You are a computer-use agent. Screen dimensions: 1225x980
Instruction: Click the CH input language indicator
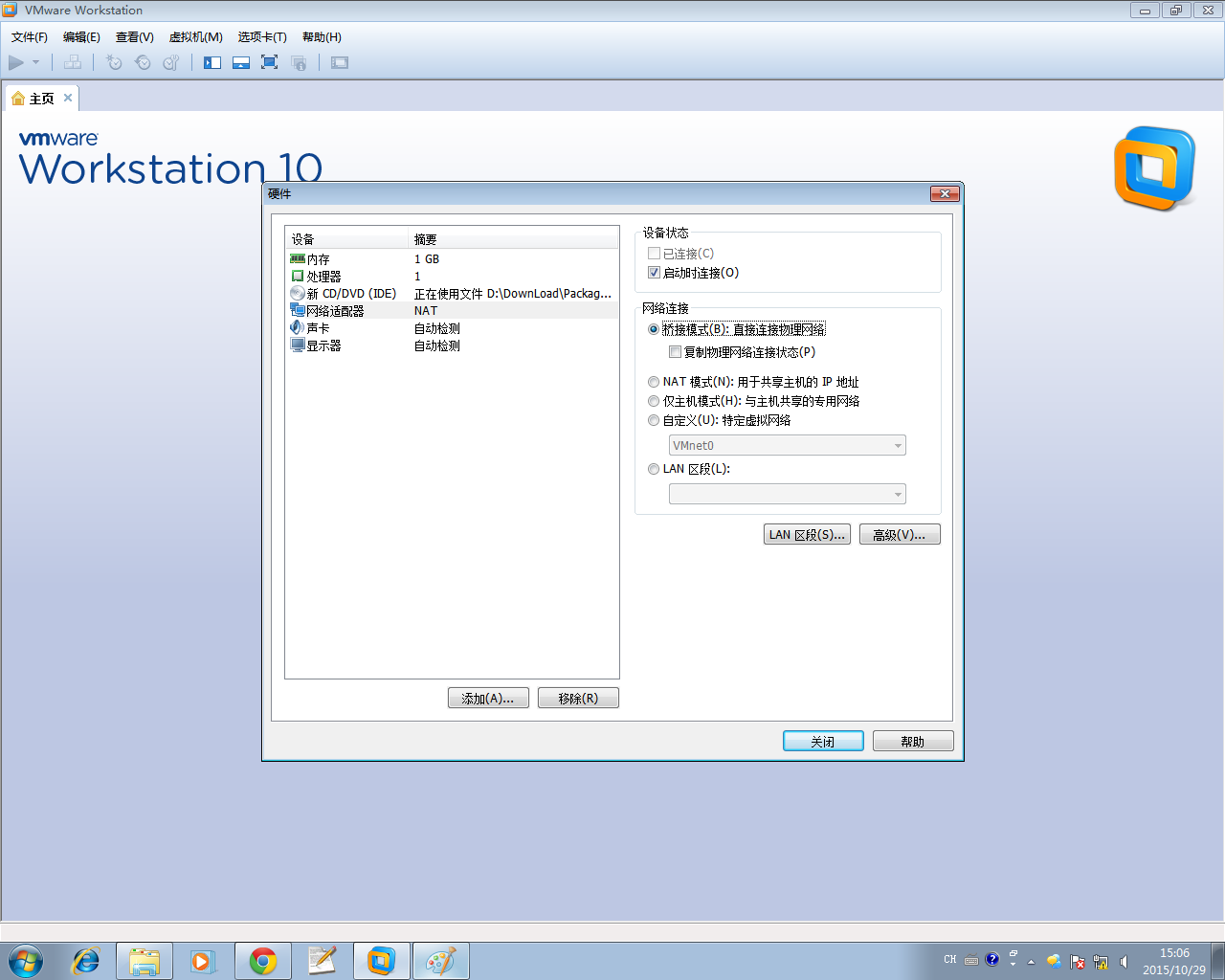coord(950,960)
